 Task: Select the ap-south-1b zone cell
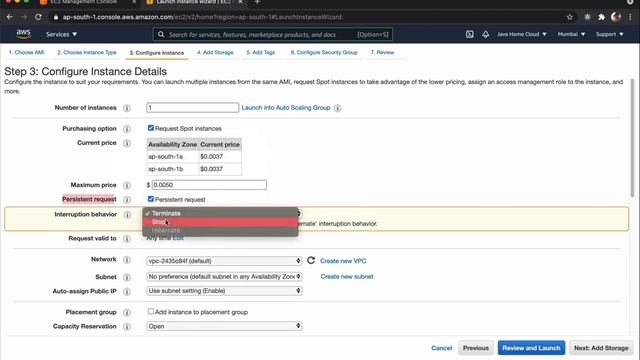coord(172,169)
